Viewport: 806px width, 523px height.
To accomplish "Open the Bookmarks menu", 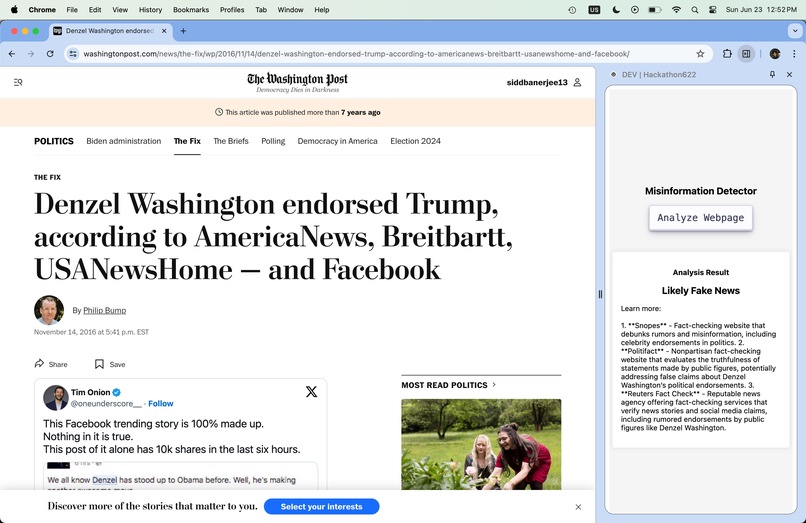I will point(191,9).
